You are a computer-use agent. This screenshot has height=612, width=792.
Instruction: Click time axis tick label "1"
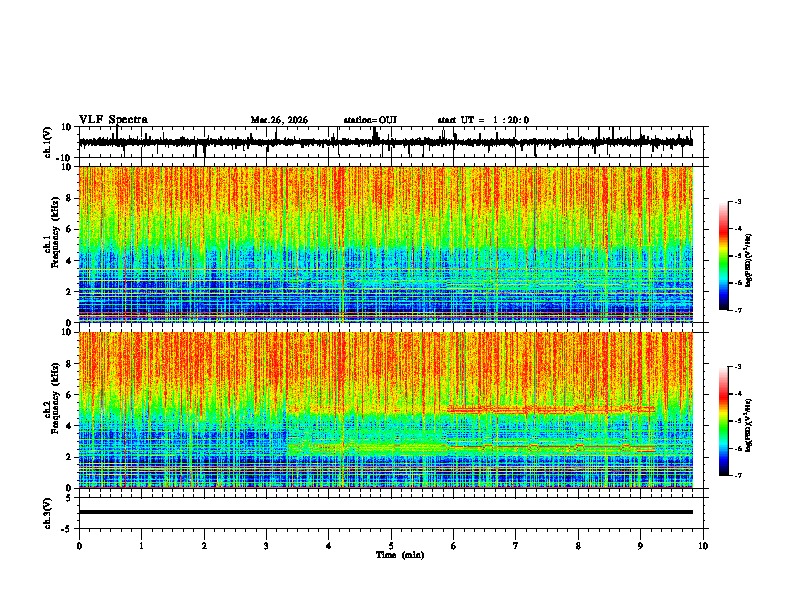click(x=141, y=546)
